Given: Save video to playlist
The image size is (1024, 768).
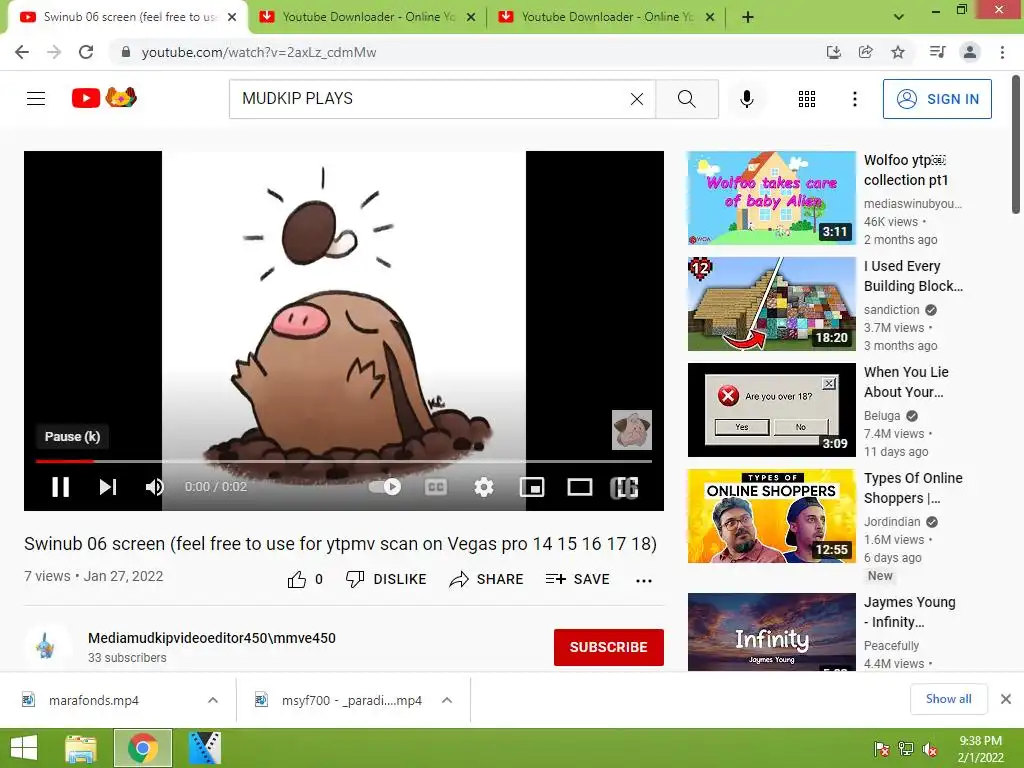Looking at the screenshot, I should (578, 579).
